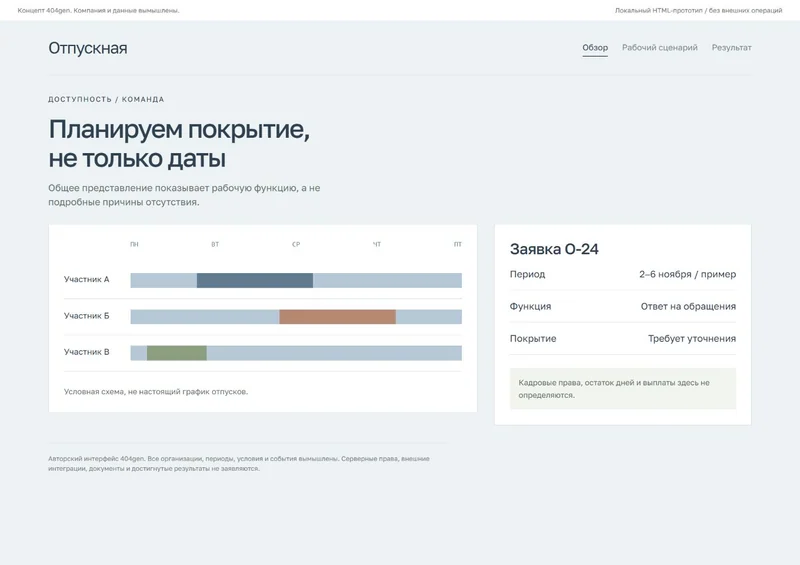
Task: Select the dark blue bar for Участник А
Action: [255, 280]
